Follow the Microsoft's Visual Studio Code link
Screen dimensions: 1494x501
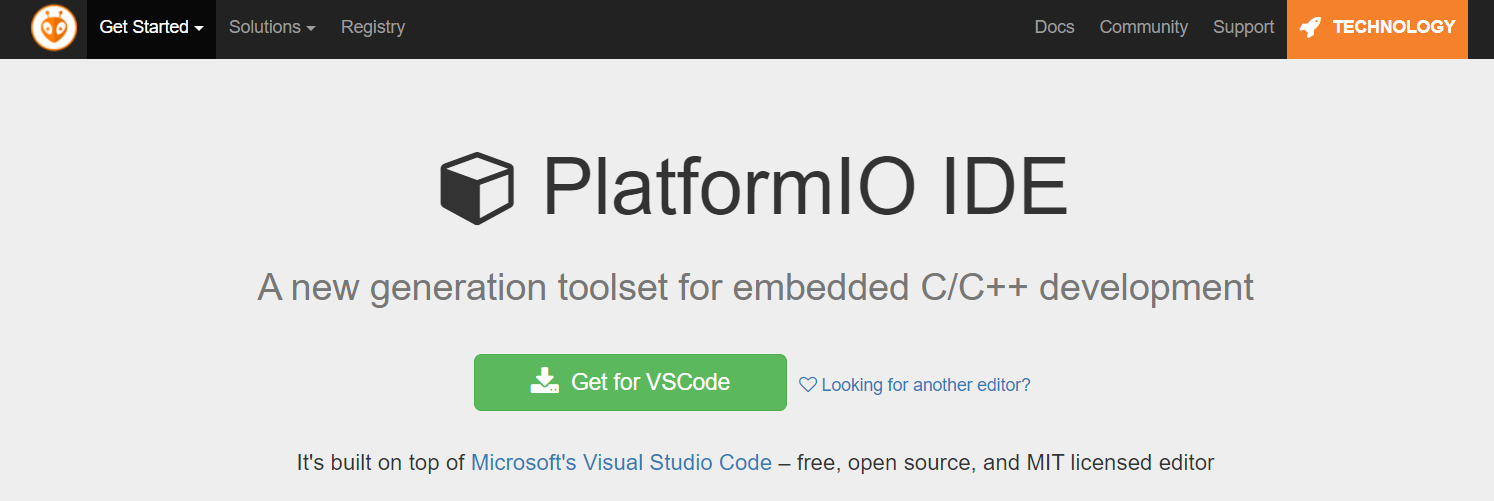click(621, 463)
